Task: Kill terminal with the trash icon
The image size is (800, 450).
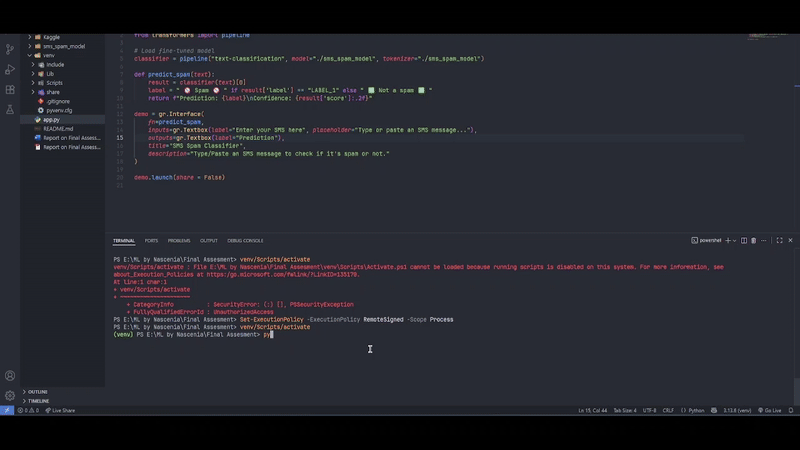Action: click(x=754, y=240)
